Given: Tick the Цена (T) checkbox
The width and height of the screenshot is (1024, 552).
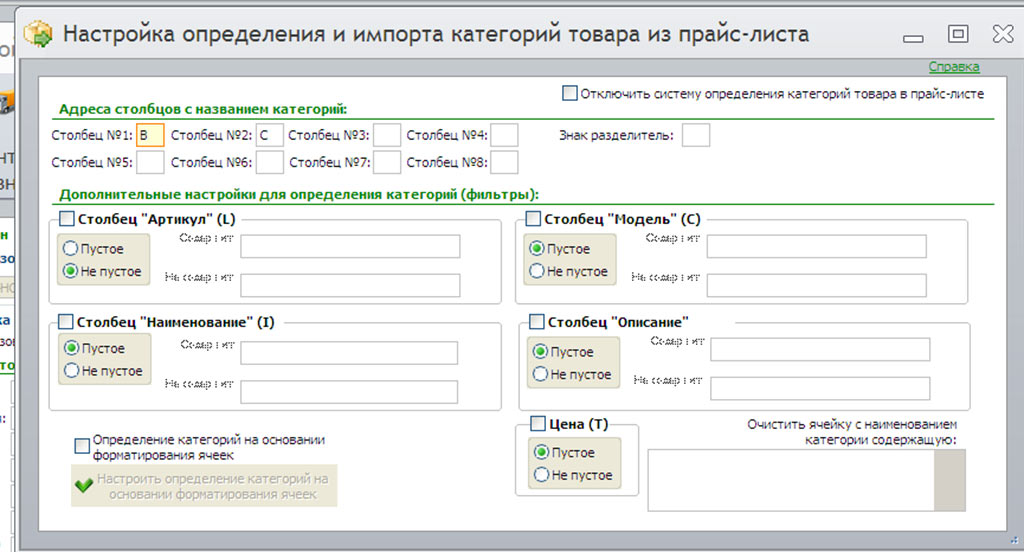Looking at the screenshot, I should click(537, 424).
